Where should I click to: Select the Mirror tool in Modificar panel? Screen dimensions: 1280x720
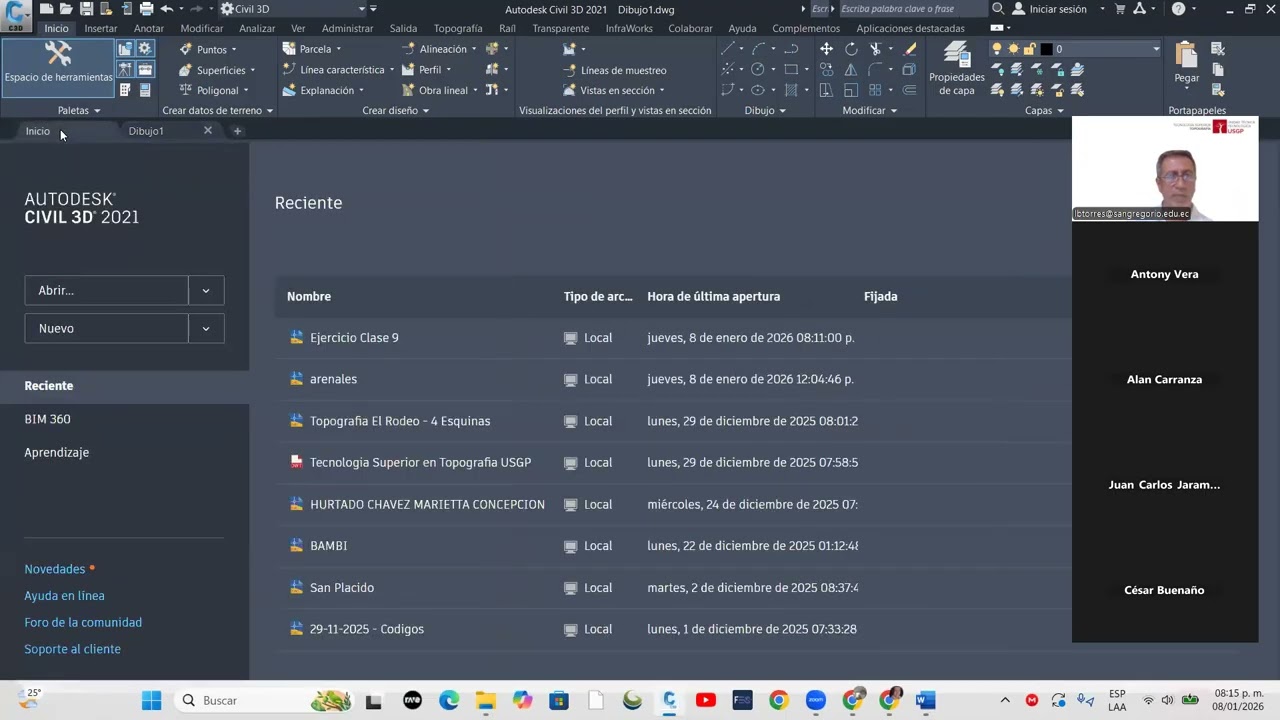point(851,69)
